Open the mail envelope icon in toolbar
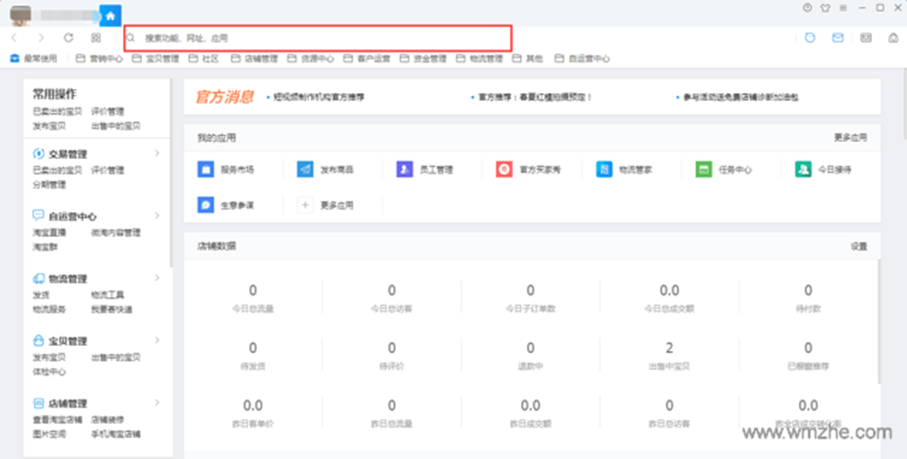Screen dimensions: 907x459 [838, 38]
